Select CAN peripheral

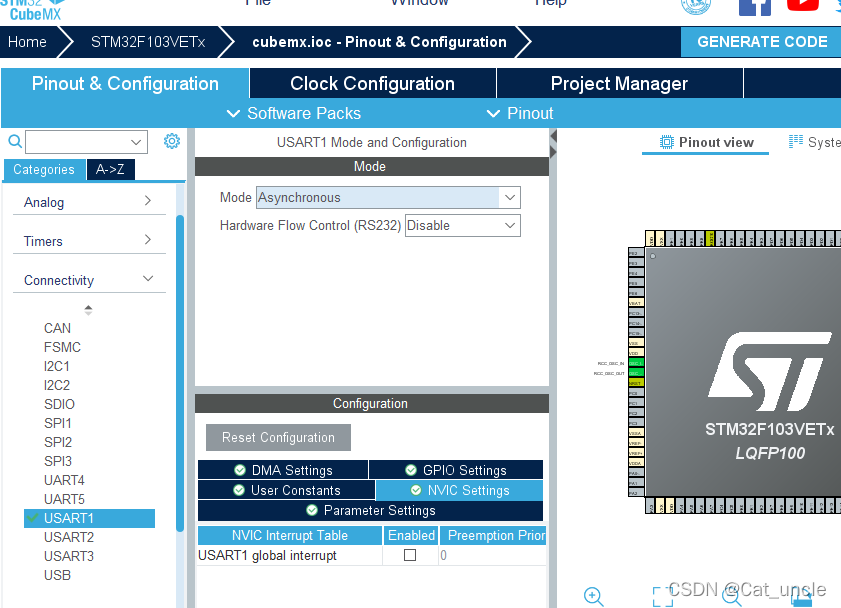[57, 328]
